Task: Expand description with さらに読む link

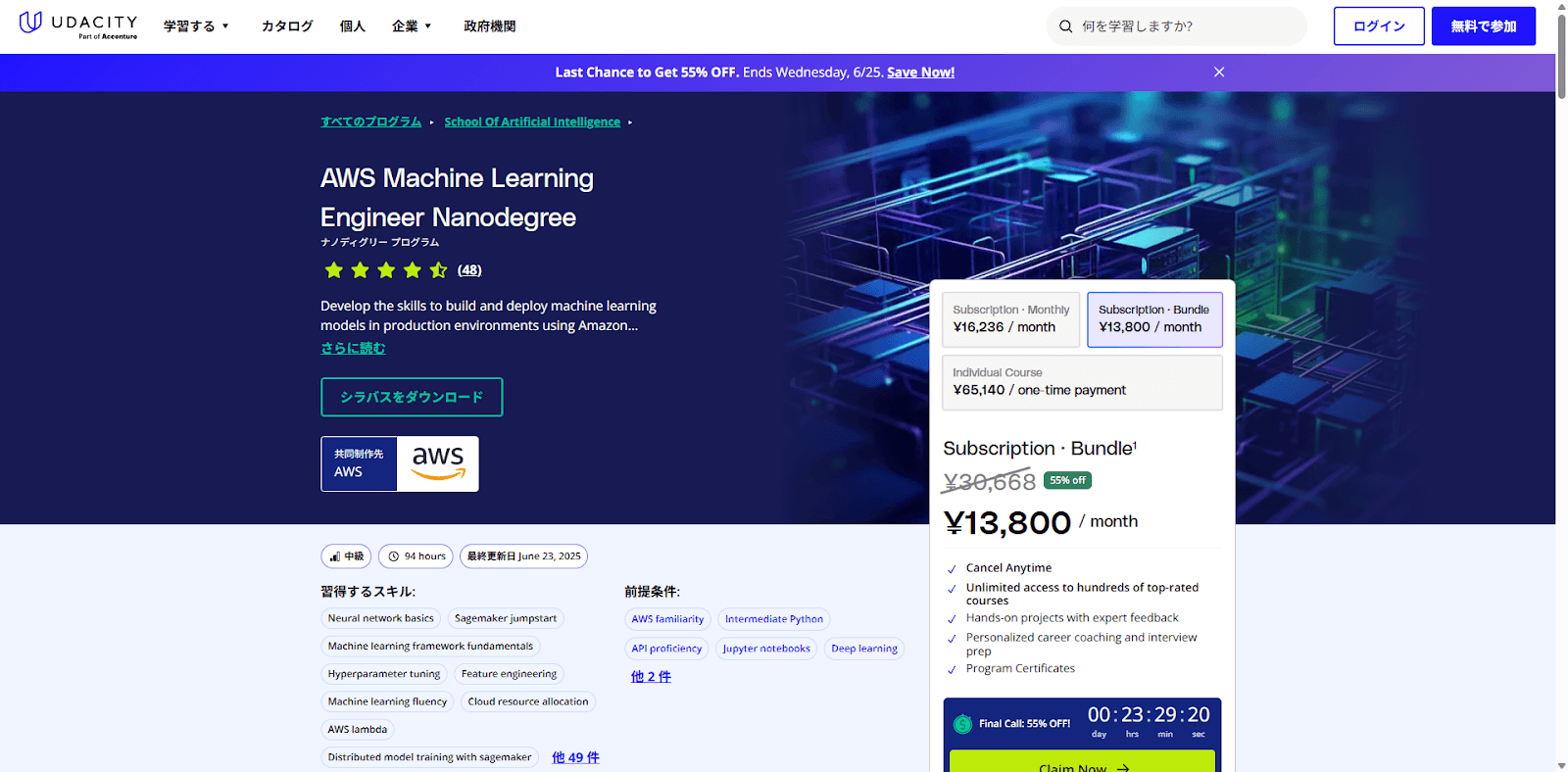Action: coord(353,348)
